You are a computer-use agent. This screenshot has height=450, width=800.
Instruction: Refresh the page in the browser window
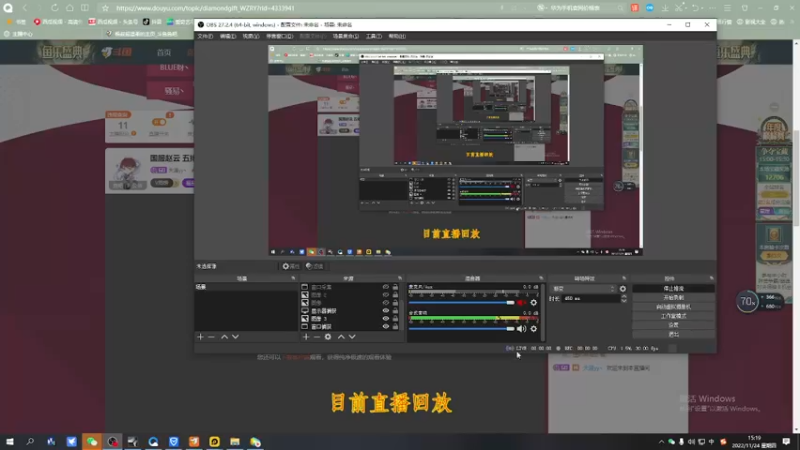pos(54,8)
